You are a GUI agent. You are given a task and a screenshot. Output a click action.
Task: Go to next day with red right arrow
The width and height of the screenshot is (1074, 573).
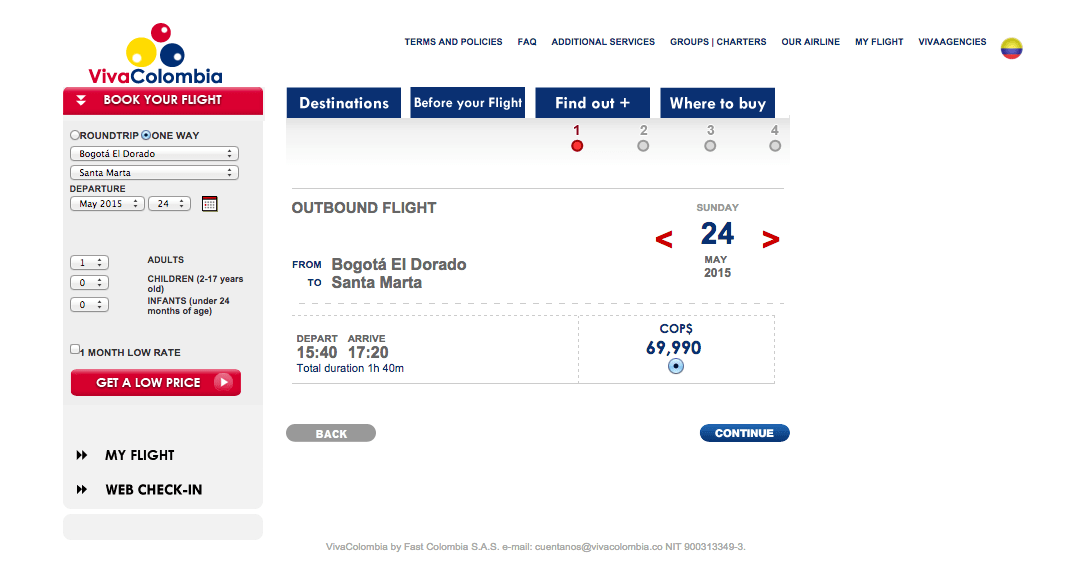pos(771,240)
